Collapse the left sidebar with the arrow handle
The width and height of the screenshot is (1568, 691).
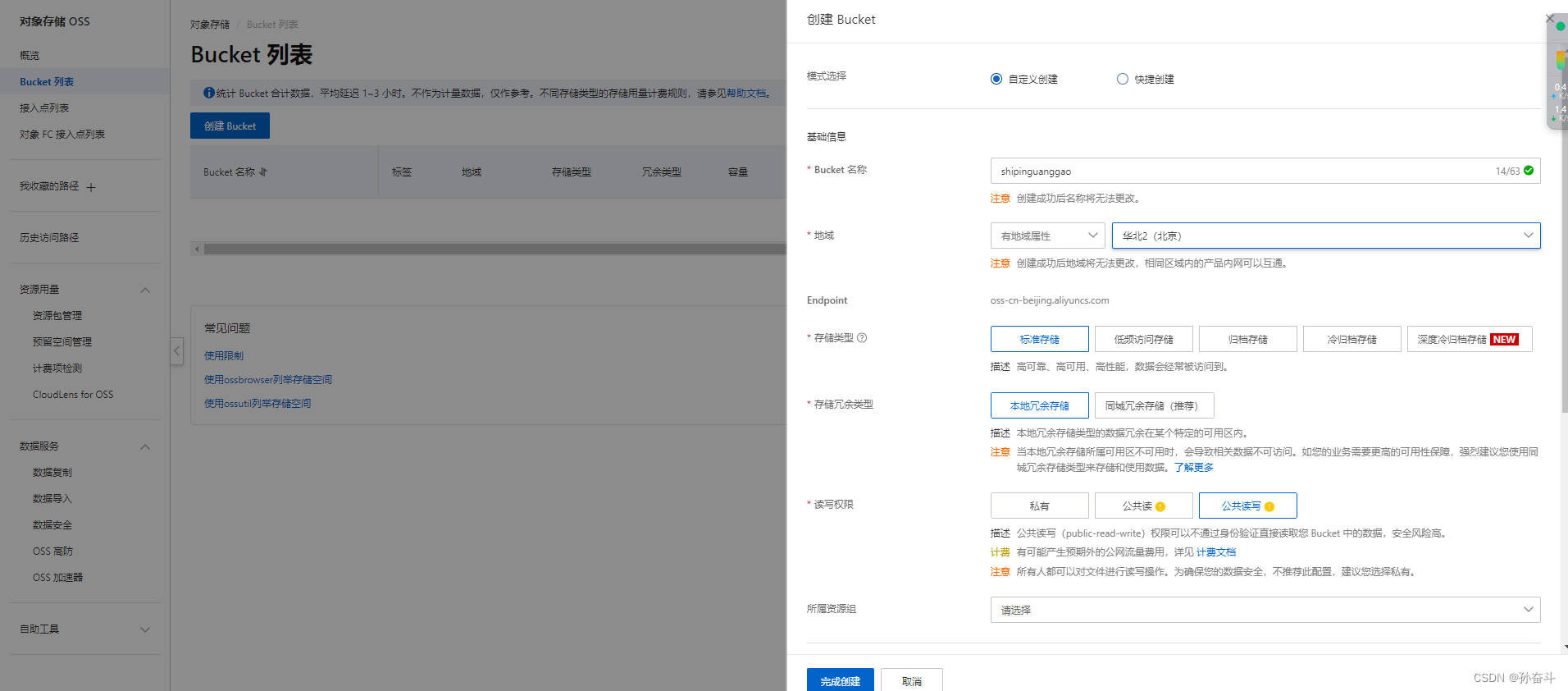176,351
